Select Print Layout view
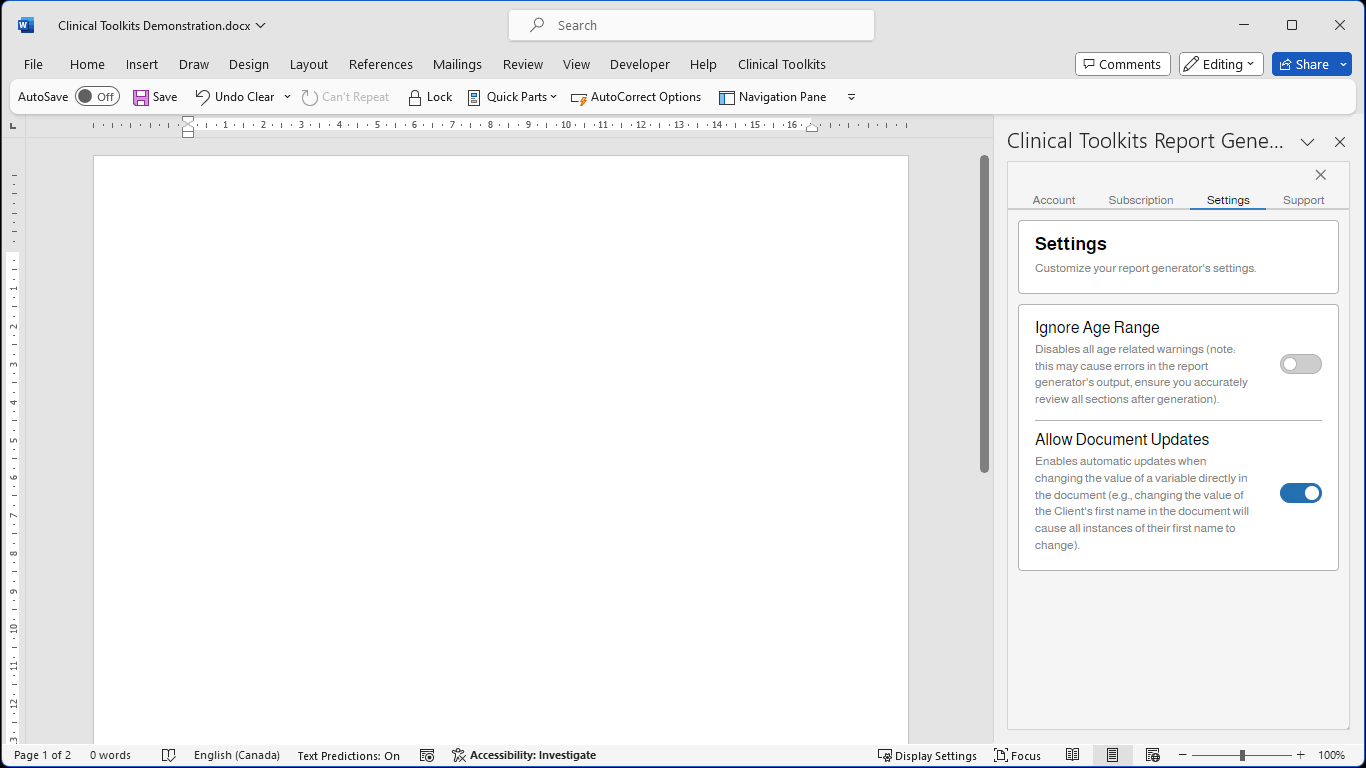Image resolution: width=1366 pixels, height=768 pixels. [1112, 756]
